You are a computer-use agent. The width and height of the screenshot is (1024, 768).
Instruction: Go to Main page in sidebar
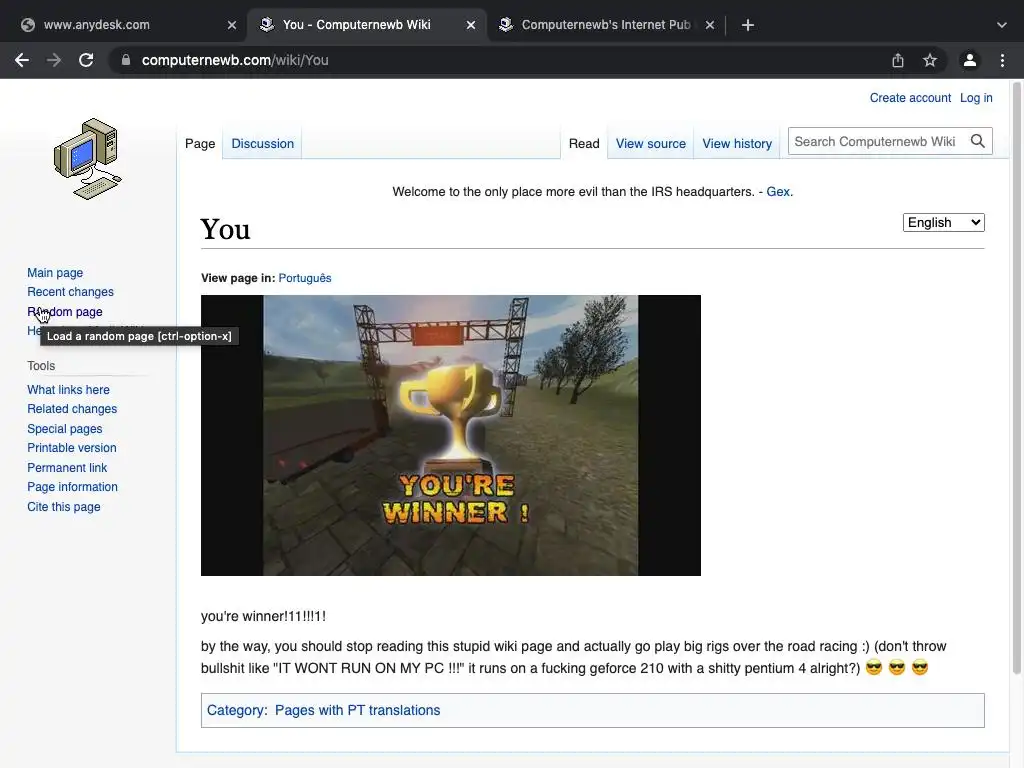pyautogui.click(x=55, y=273)
